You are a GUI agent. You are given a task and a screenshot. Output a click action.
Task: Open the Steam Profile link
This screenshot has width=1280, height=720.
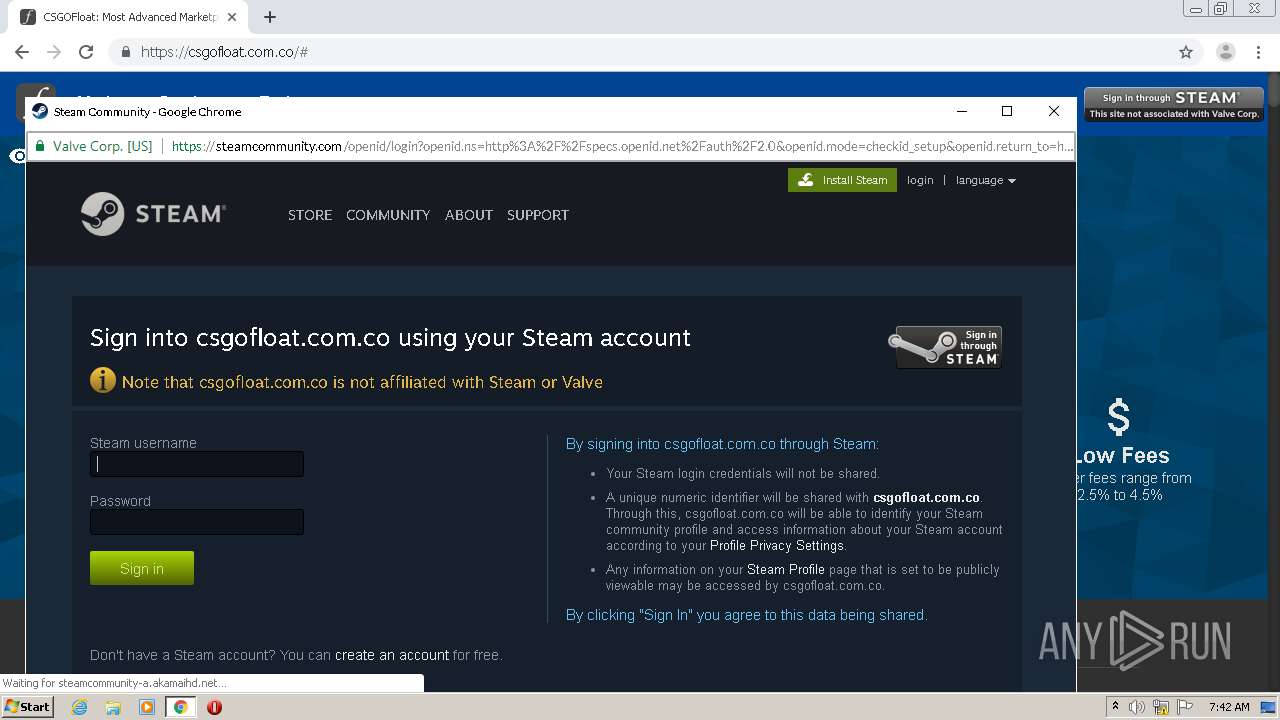786,569
